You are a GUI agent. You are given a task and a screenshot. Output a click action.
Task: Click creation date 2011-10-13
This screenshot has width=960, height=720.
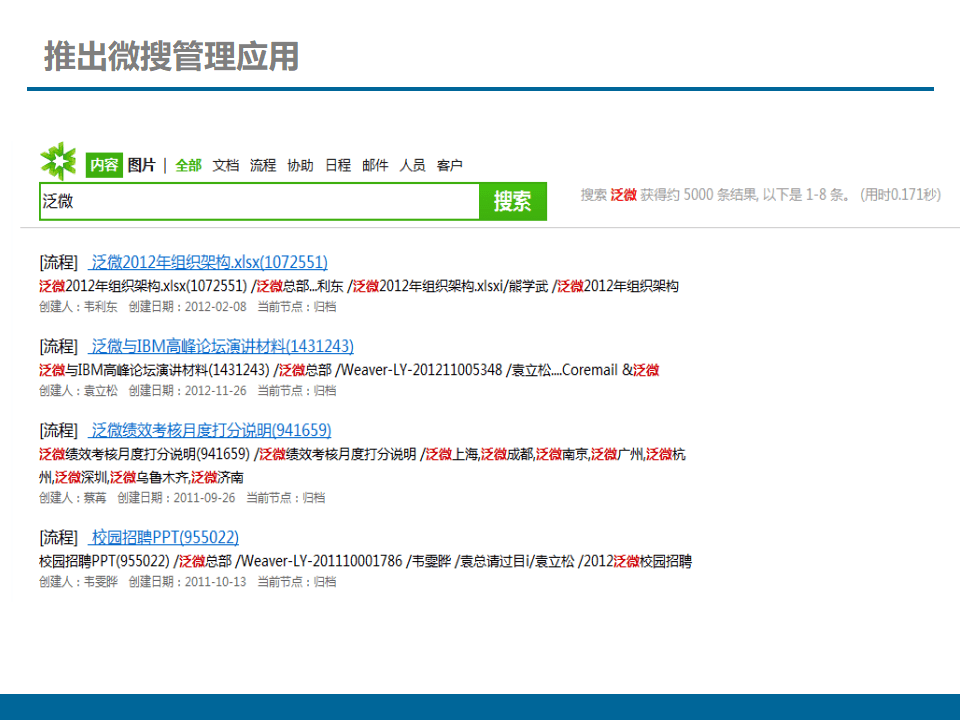pyautogui.click(x=216, y=582)
